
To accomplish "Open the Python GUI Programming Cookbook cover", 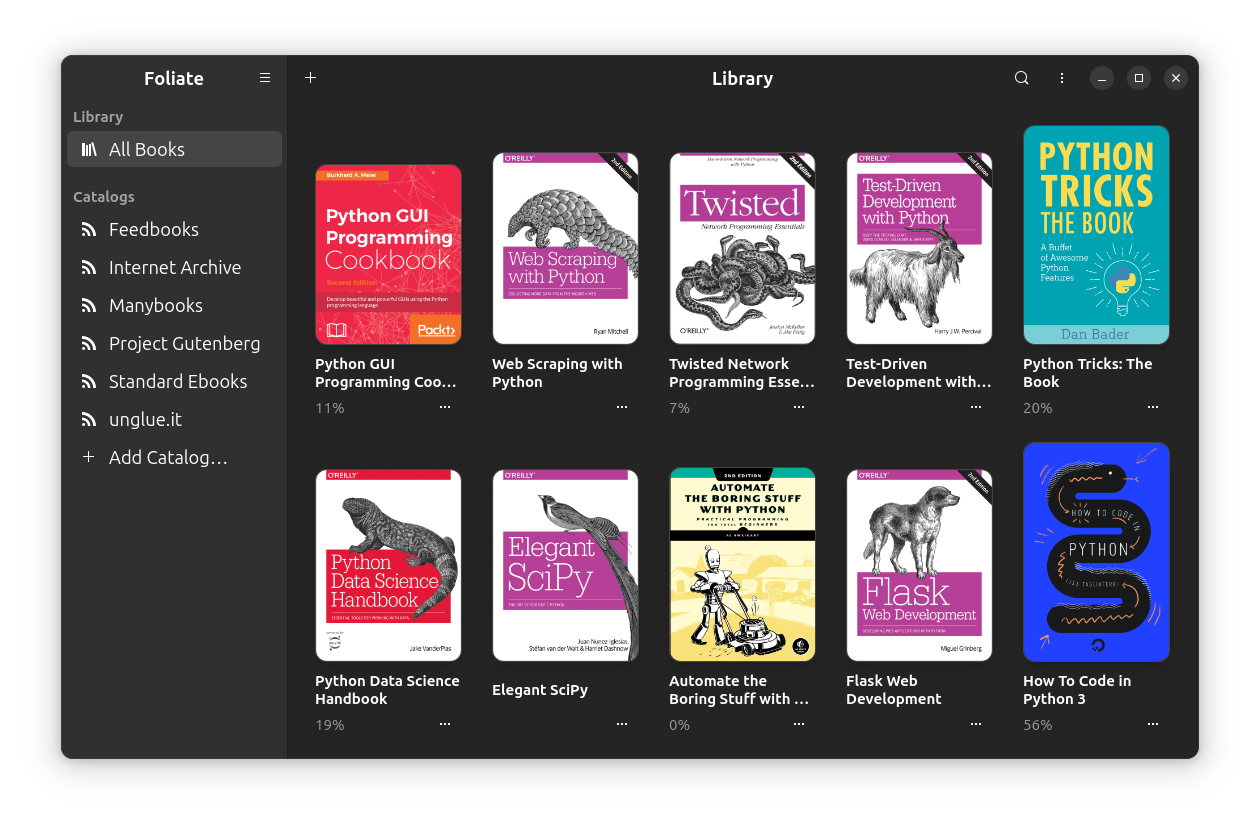I will click(388, 254).
